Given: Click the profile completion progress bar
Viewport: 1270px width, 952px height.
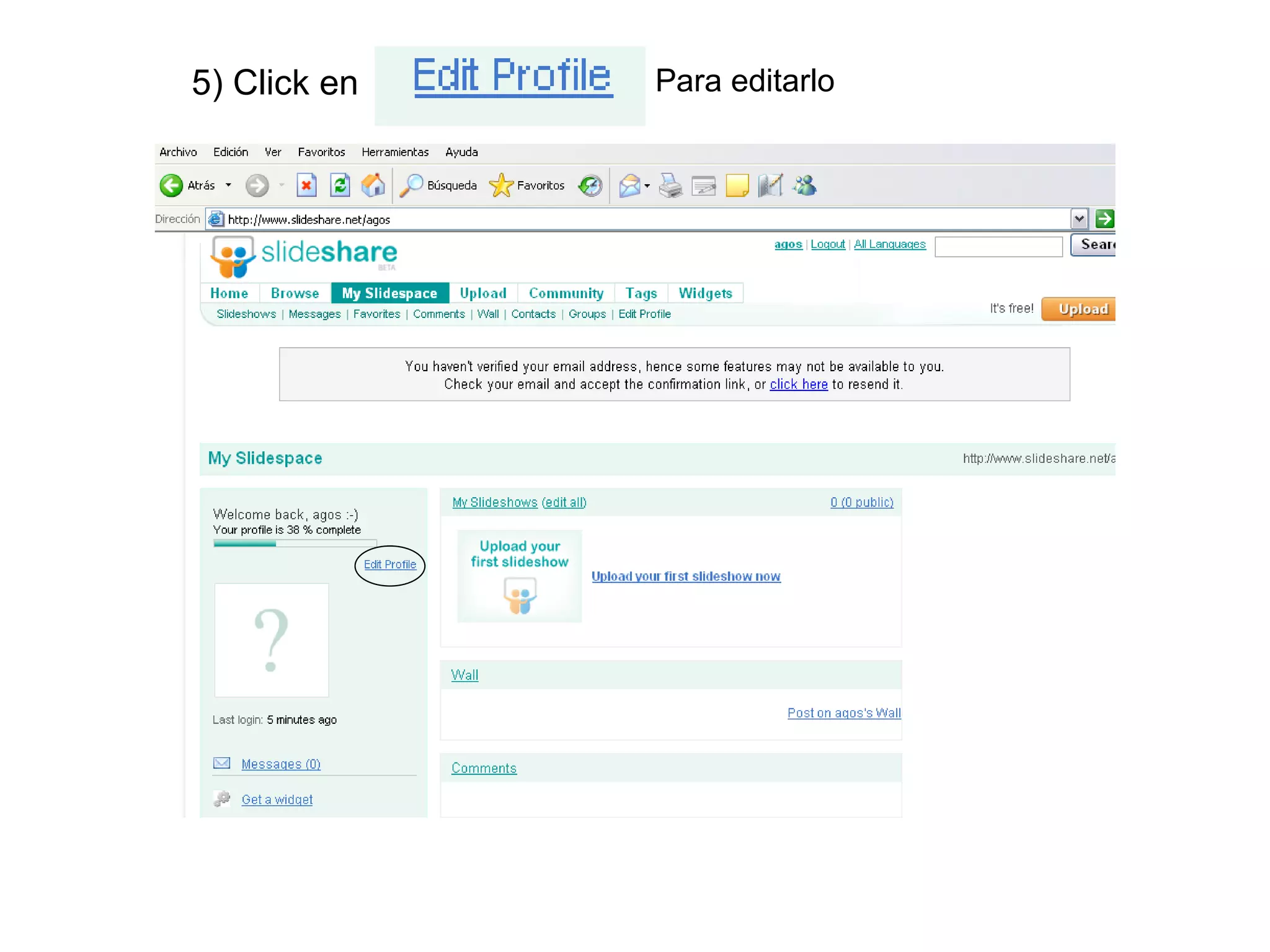Looking at the screenshot, I should coord(295,544).
